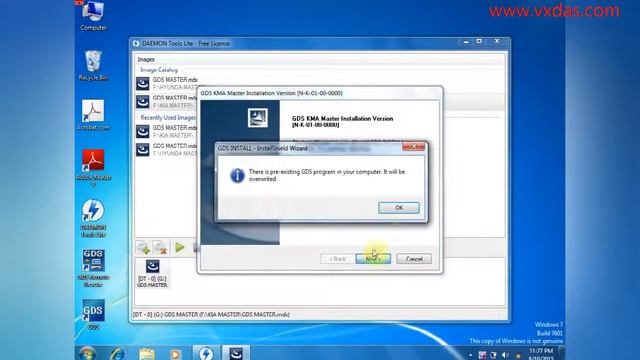The width and height of the screenshot is (640, 360).
Task: Select first GDS MASTER.mdx in Recently Used Images
Action: (167, 131)
